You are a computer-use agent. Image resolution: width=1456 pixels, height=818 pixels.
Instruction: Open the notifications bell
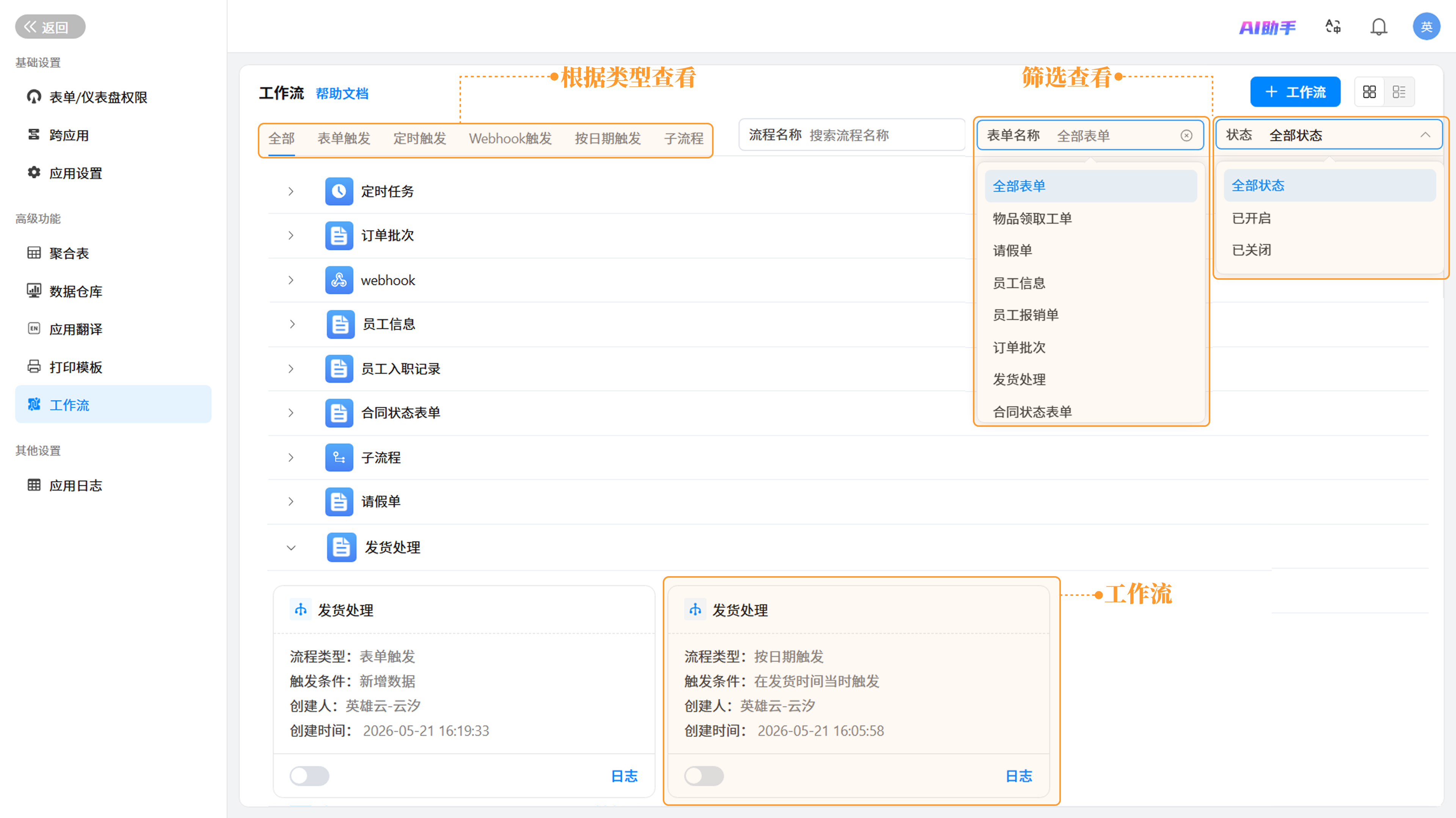(1379, 27)
